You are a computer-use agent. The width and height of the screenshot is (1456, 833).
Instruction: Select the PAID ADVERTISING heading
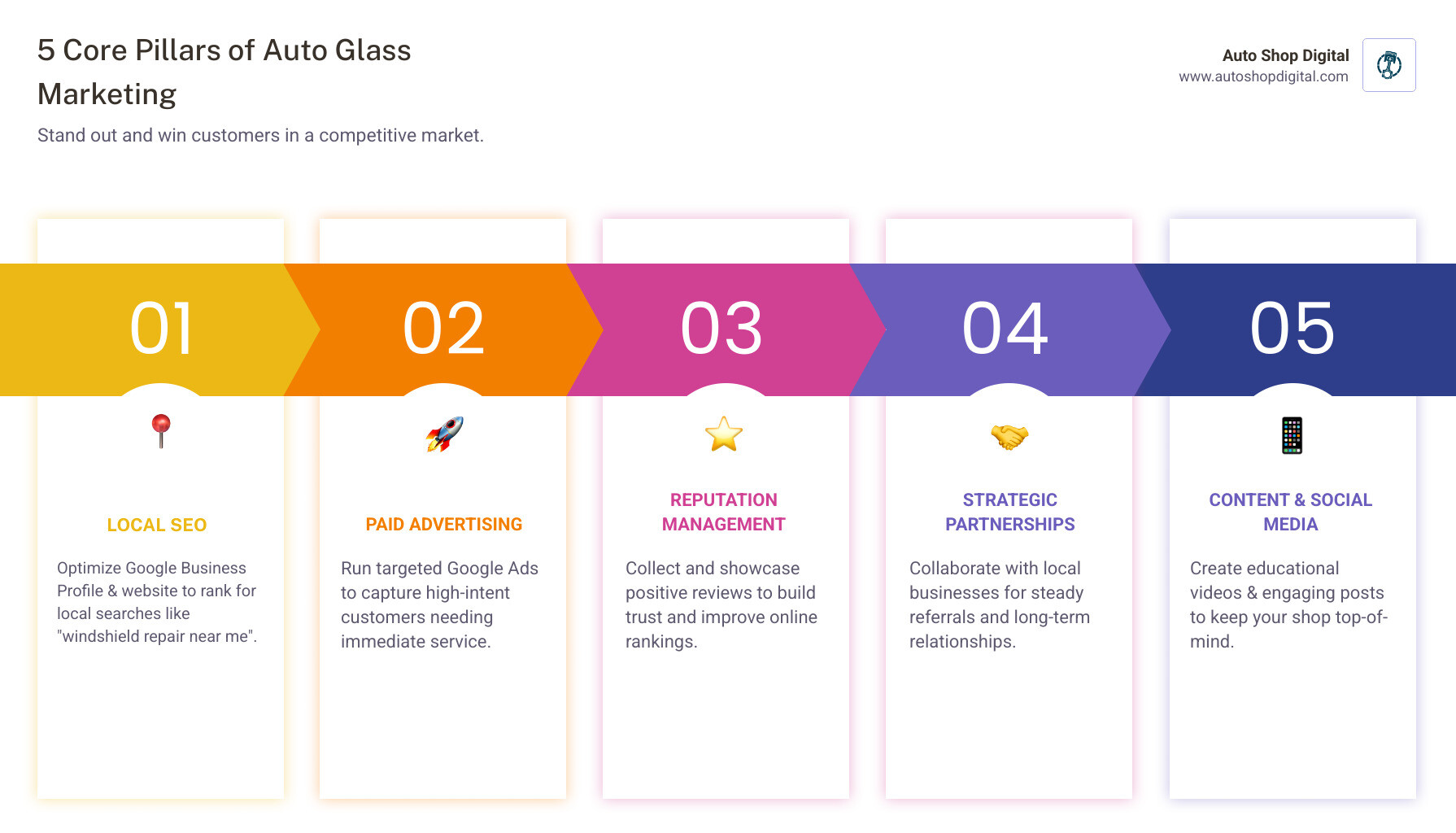click(444, 525)
